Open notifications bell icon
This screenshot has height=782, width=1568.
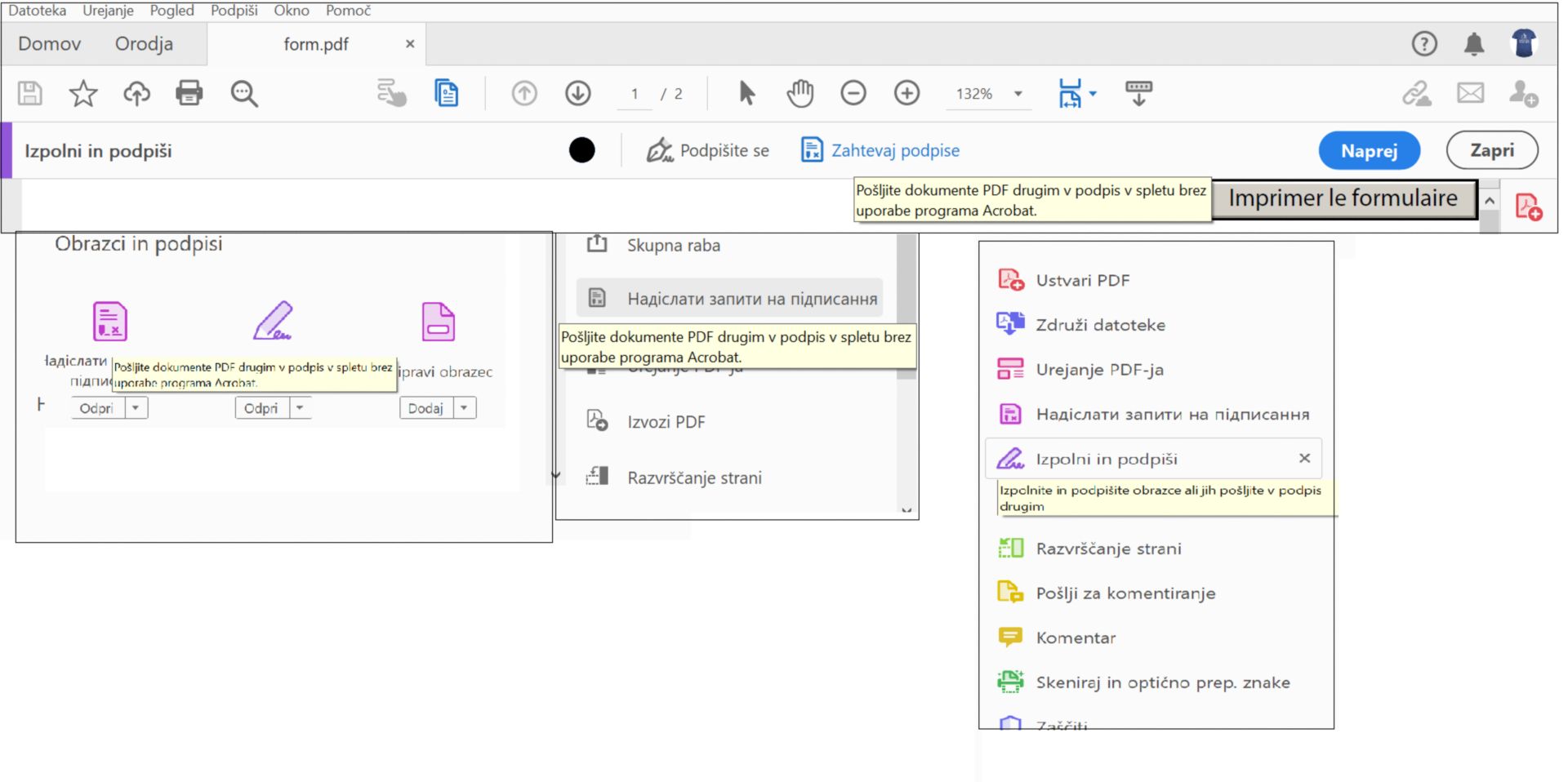point(1474,43)
